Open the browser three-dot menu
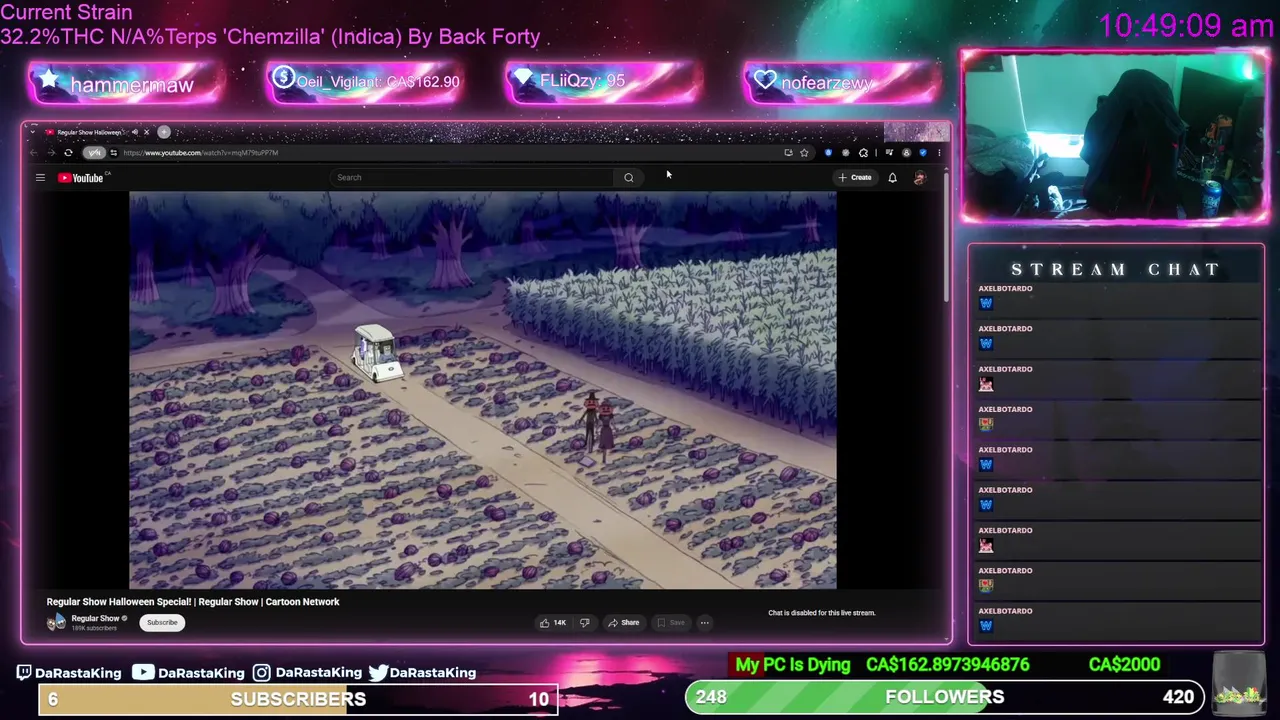 pos(938,153)
